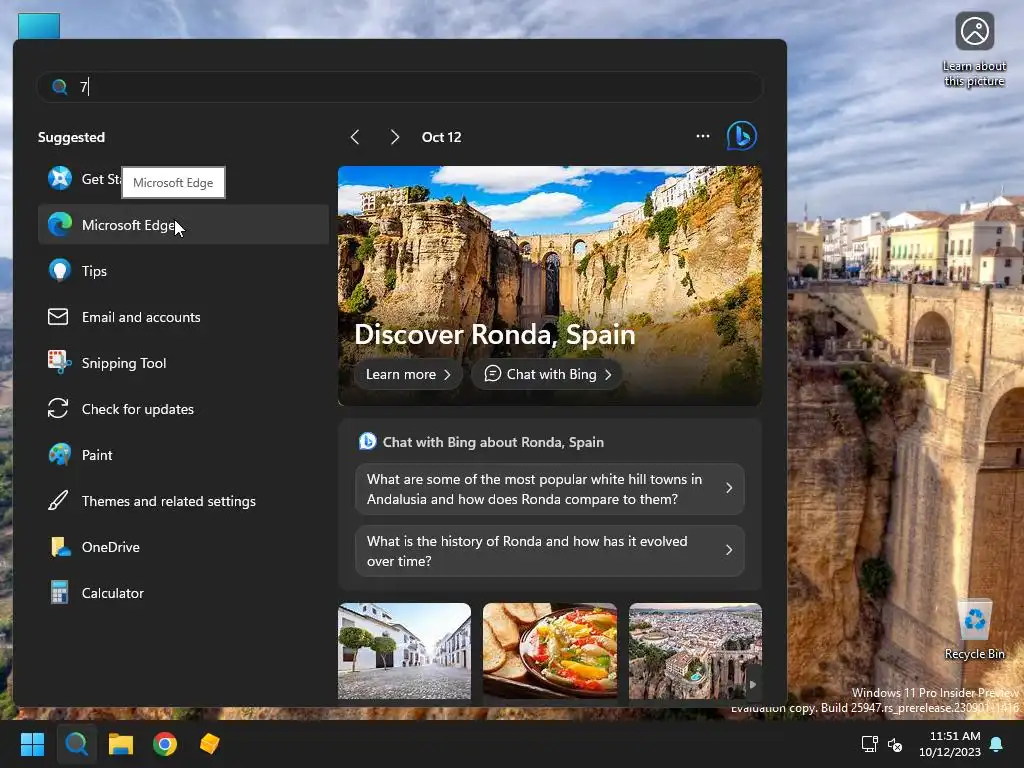Open the three-dot more options menu

703,136
